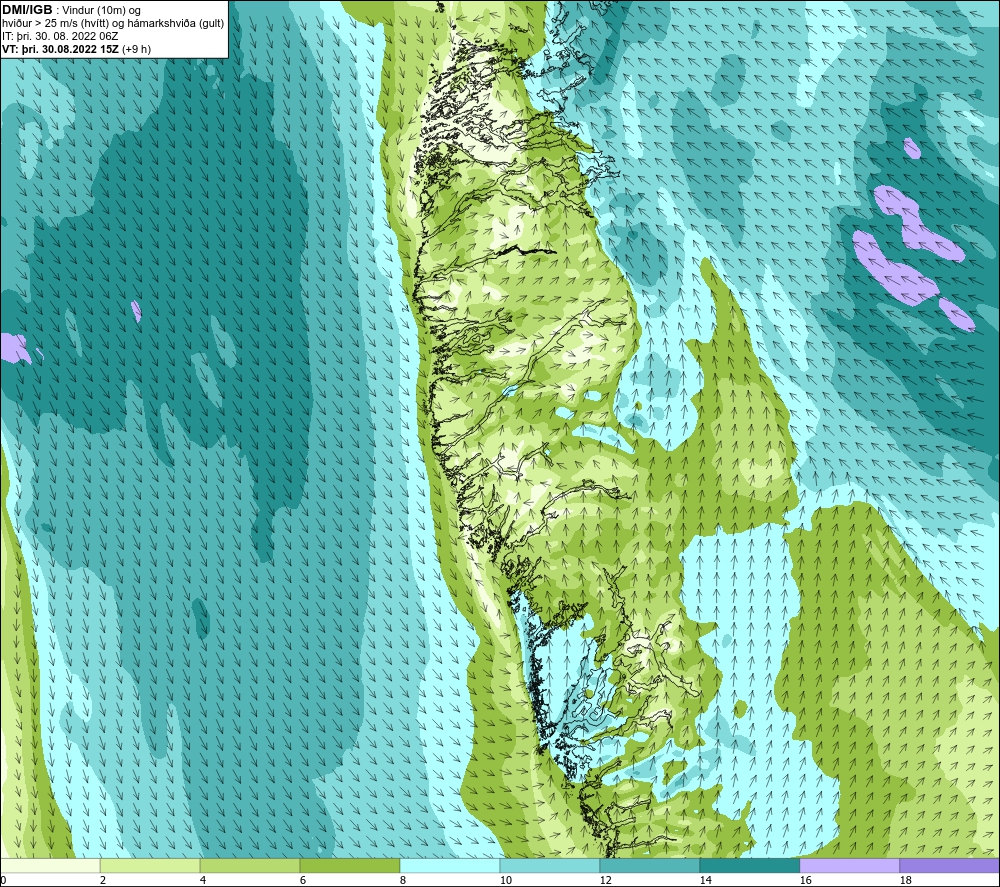Screen dimensions: 1000x887
Task: Click the 16–18 m/s light purple legend segment
Action: 849,866
